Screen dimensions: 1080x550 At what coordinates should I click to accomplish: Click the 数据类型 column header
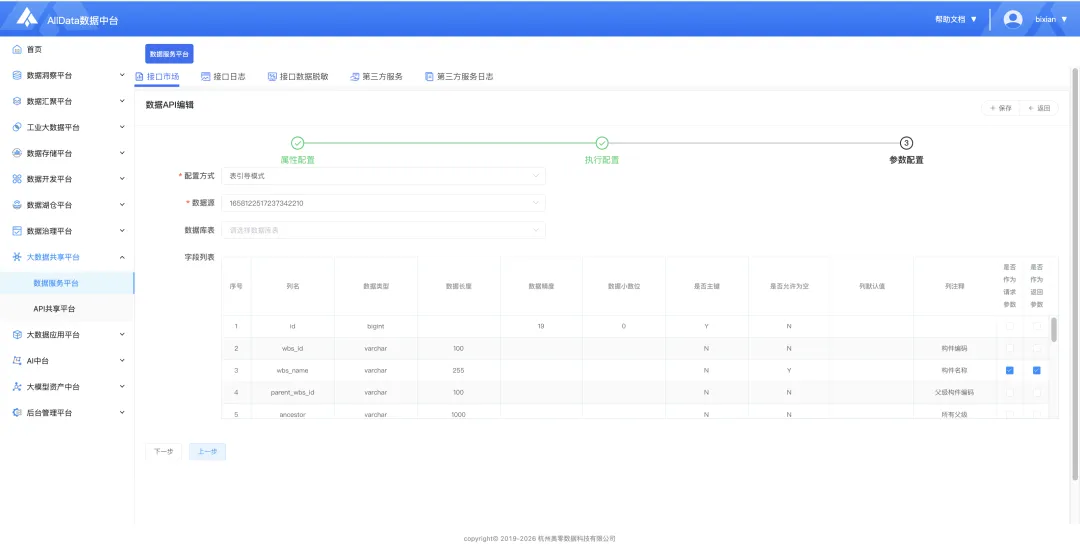coord(375,286)
